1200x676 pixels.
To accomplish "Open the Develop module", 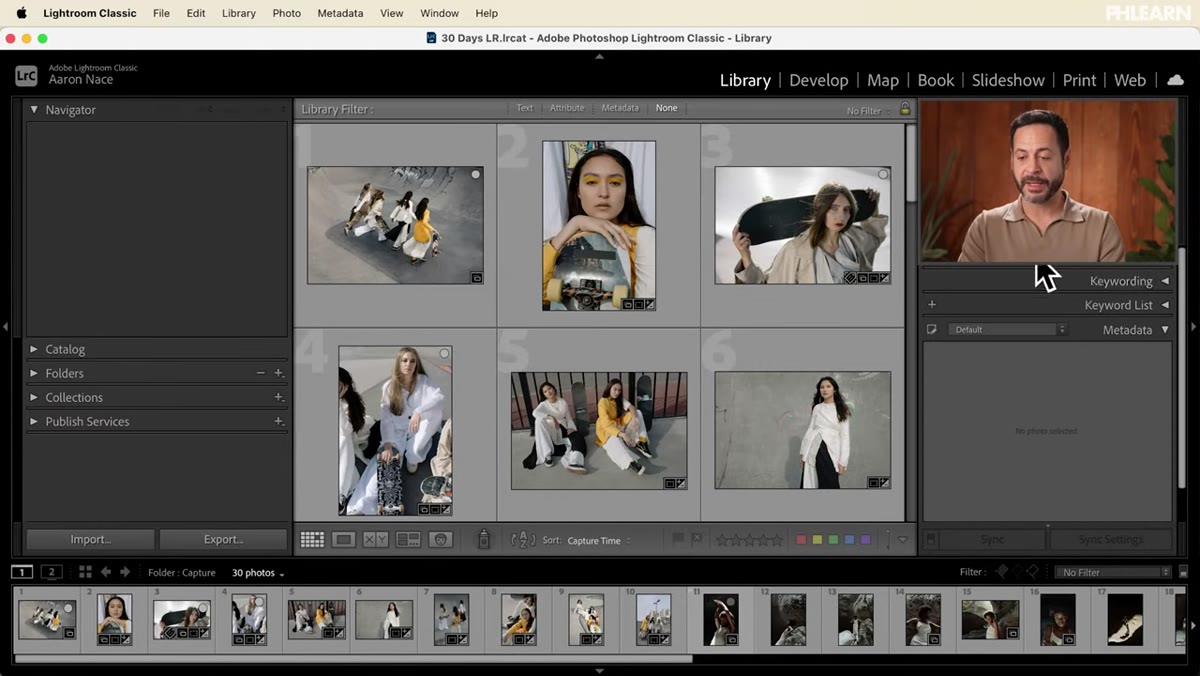I will pyautogui.click(x=818, y=80).
